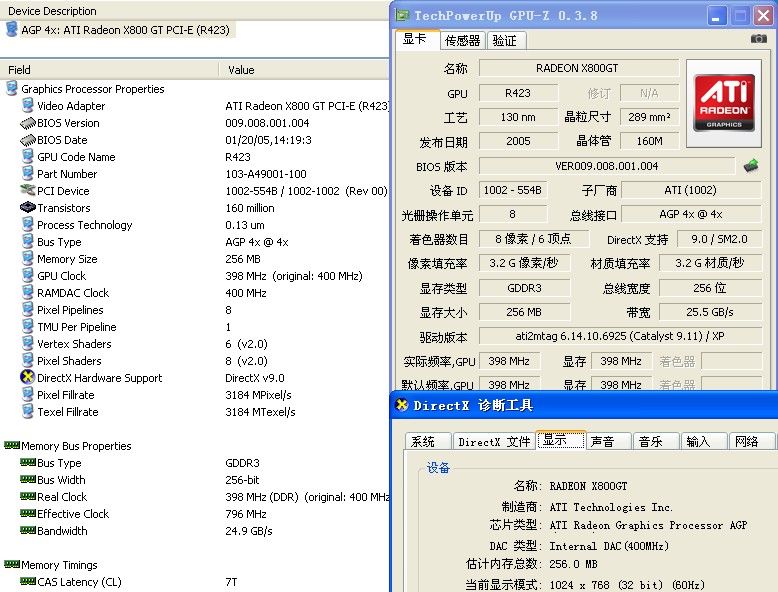This screenshot has width=778, height=592.
Task: Click the Memory Bus Type icon
Action: [x=28, y=462]
